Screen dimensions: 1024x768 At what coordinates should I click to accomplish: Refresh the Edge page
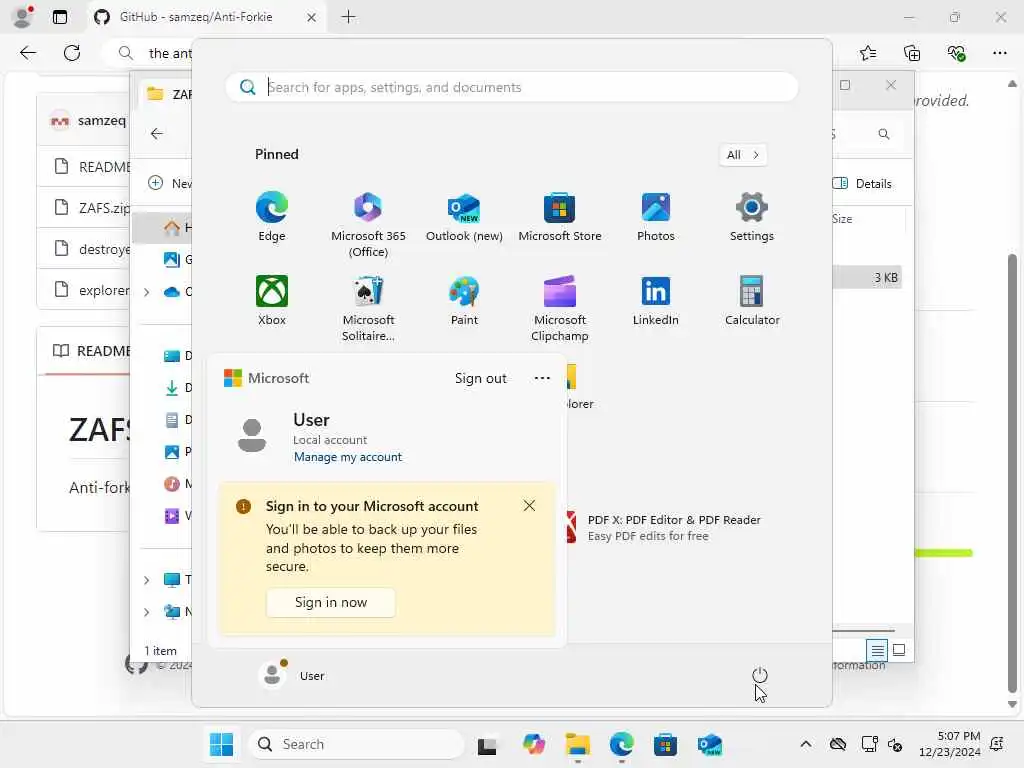coord(72,53)
